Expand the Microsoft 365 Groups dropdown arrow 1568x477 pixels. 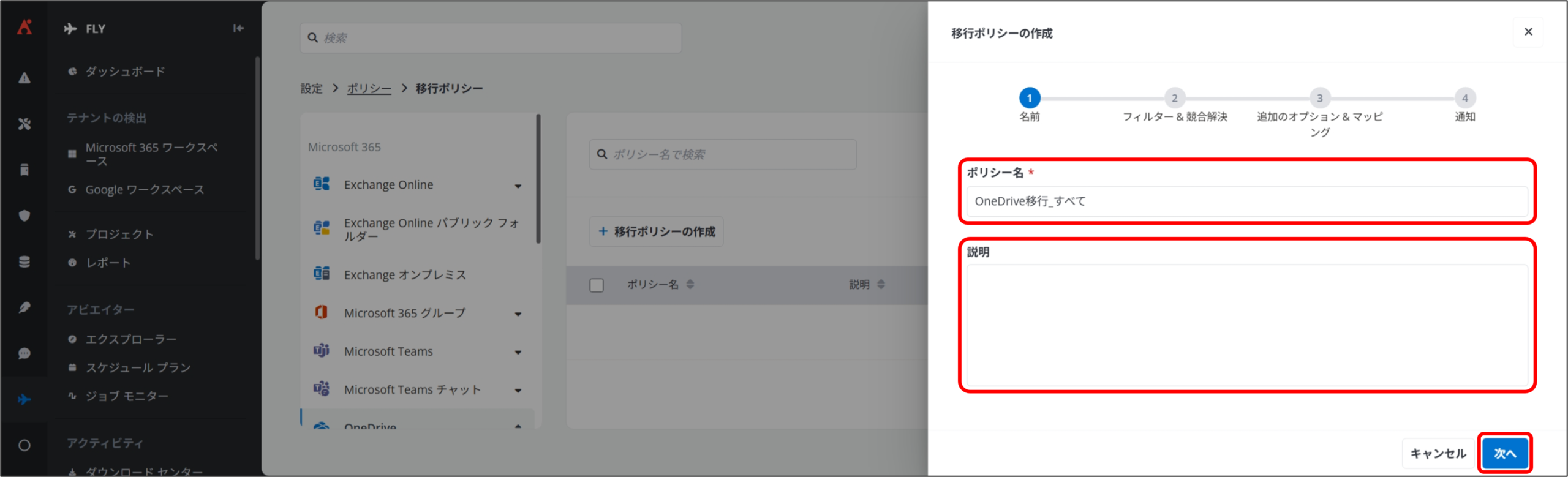pos(518,314)
